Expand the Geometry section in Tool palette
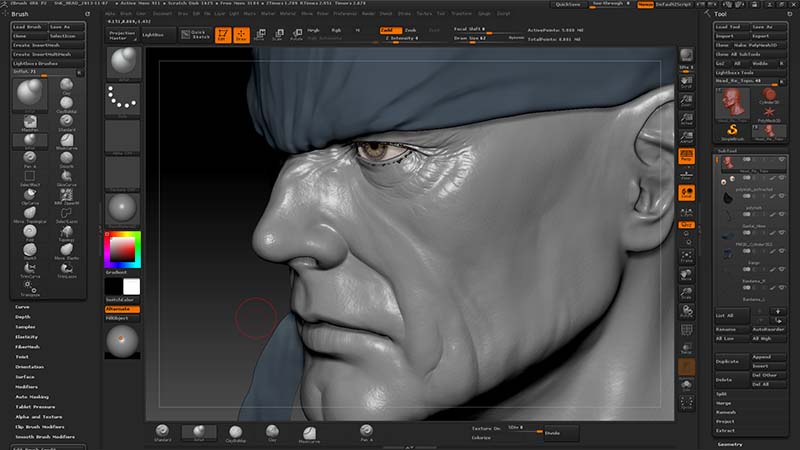Viewport: 800px width, 450px height. pos(730,443)
